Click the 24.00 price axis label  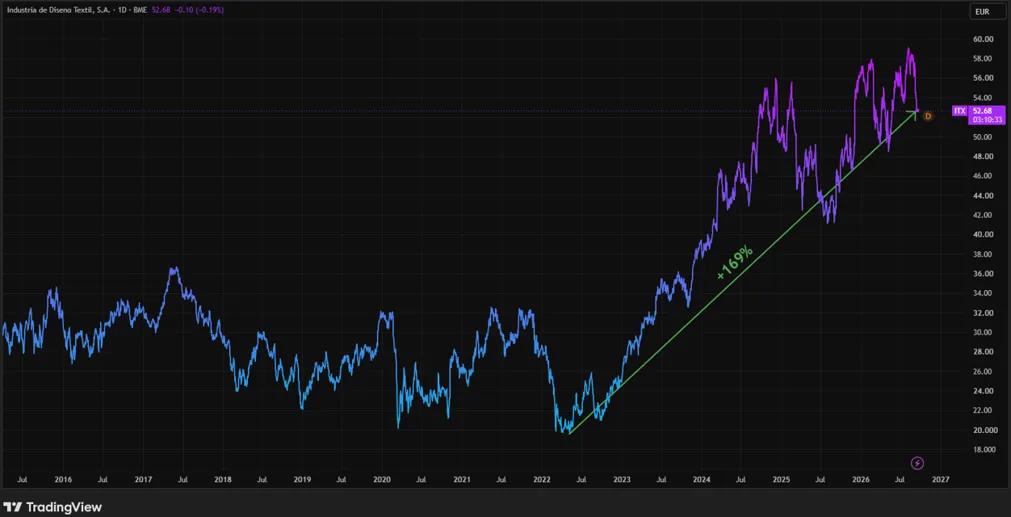point(983,391)
